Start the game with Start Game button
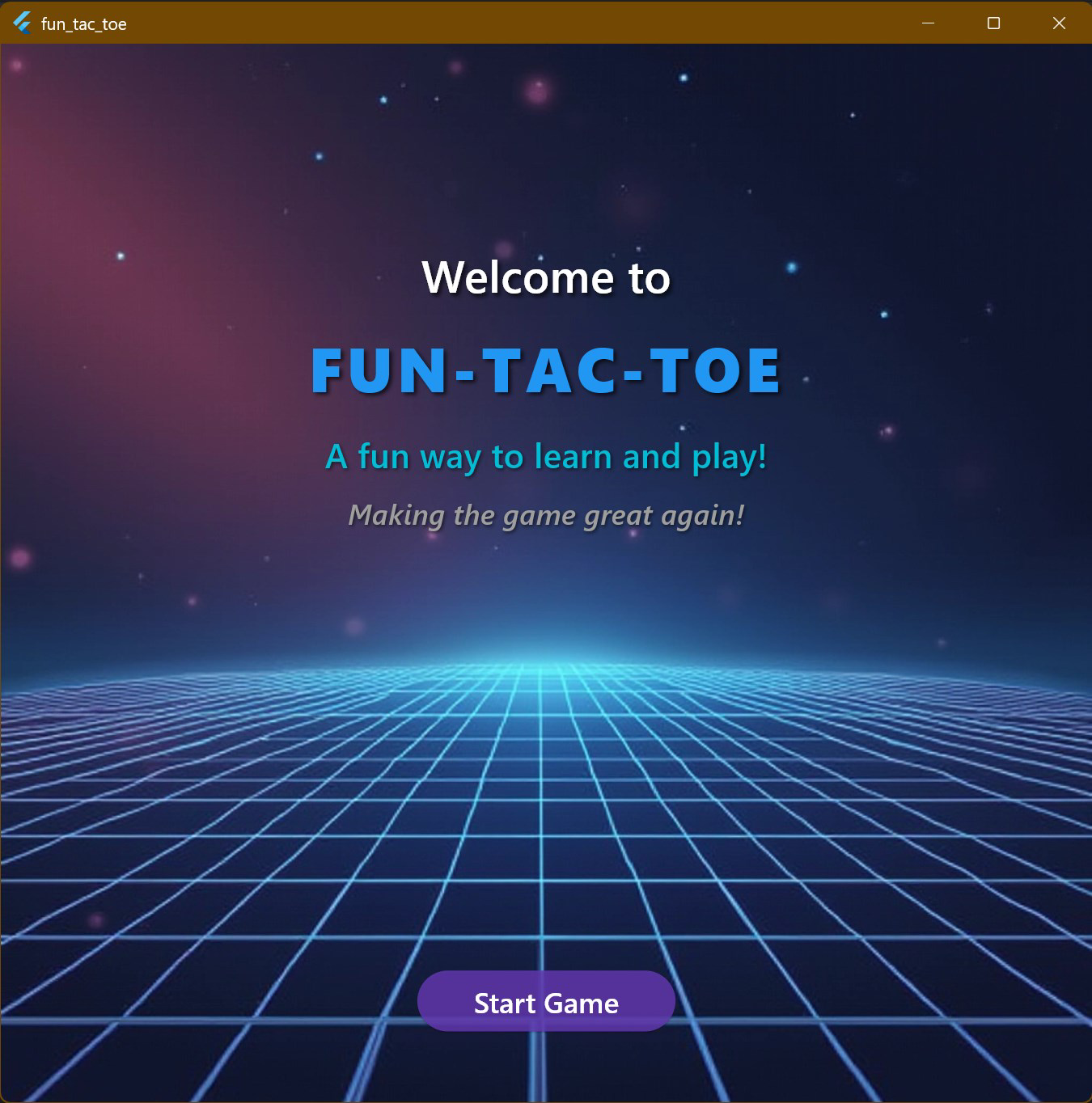This screenshot has width=1092, height=1103. tap(546, 1001)
